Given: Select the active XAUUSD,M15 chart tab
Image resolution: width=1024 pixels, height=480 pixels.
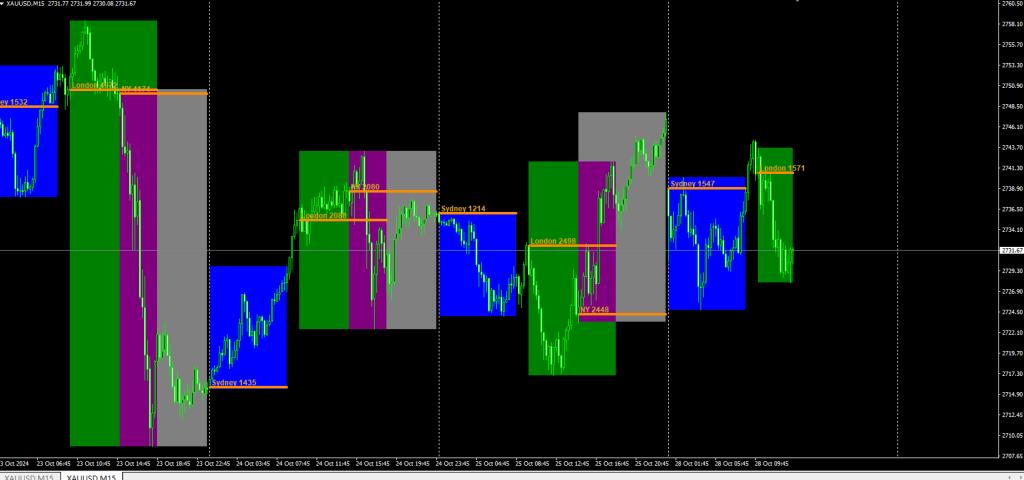Looking at the screenshot, I should pos(91,476).
